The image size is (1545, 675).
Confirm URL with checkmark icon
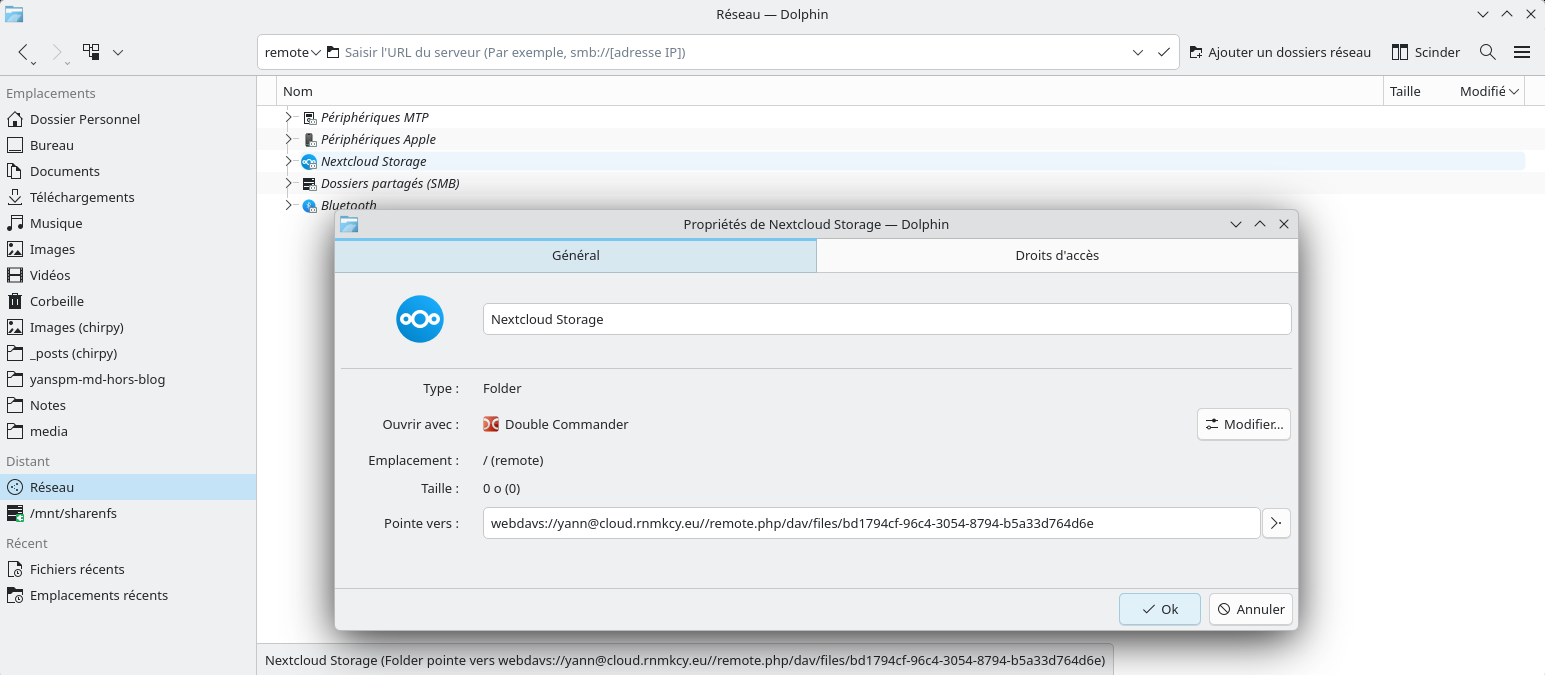1163,52
